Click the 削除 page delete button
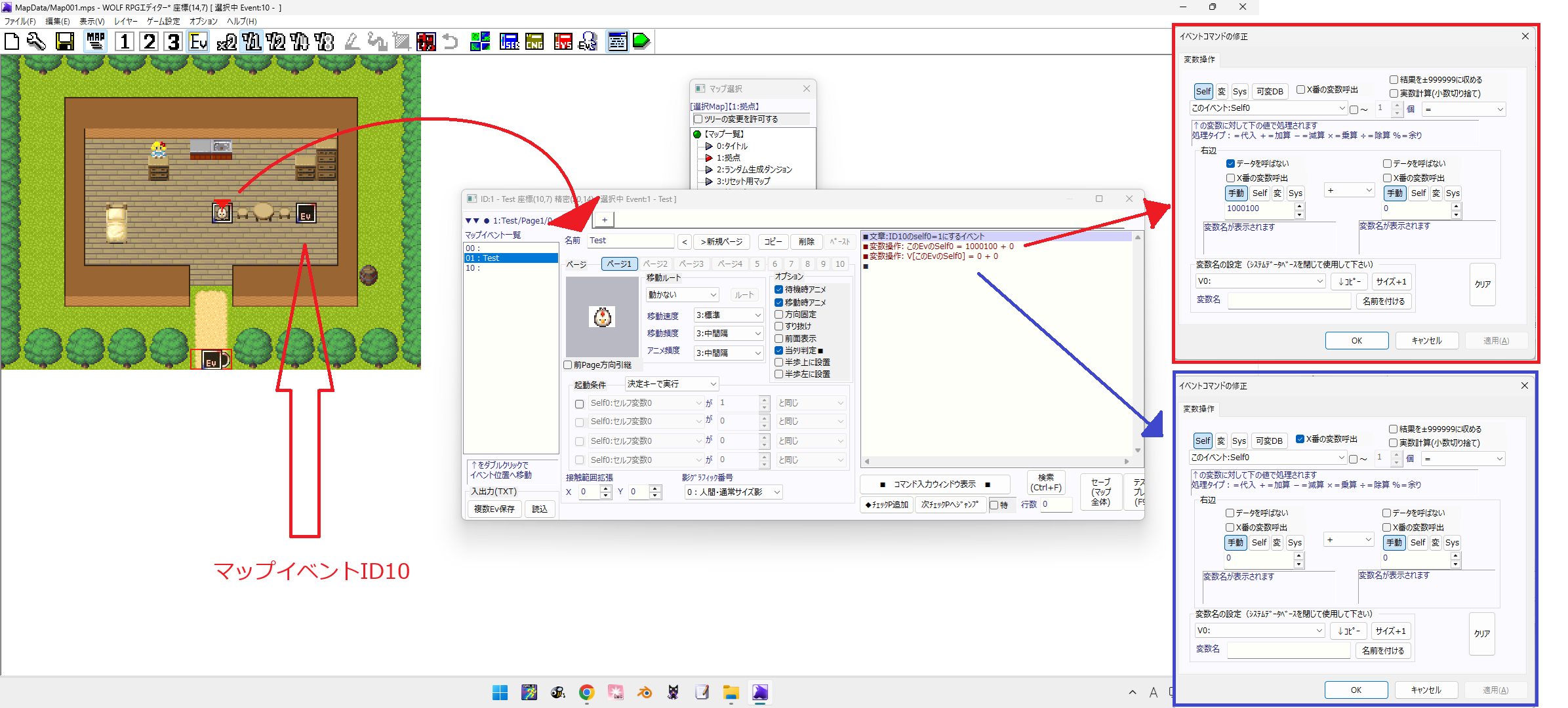 (x=806, y=242)
